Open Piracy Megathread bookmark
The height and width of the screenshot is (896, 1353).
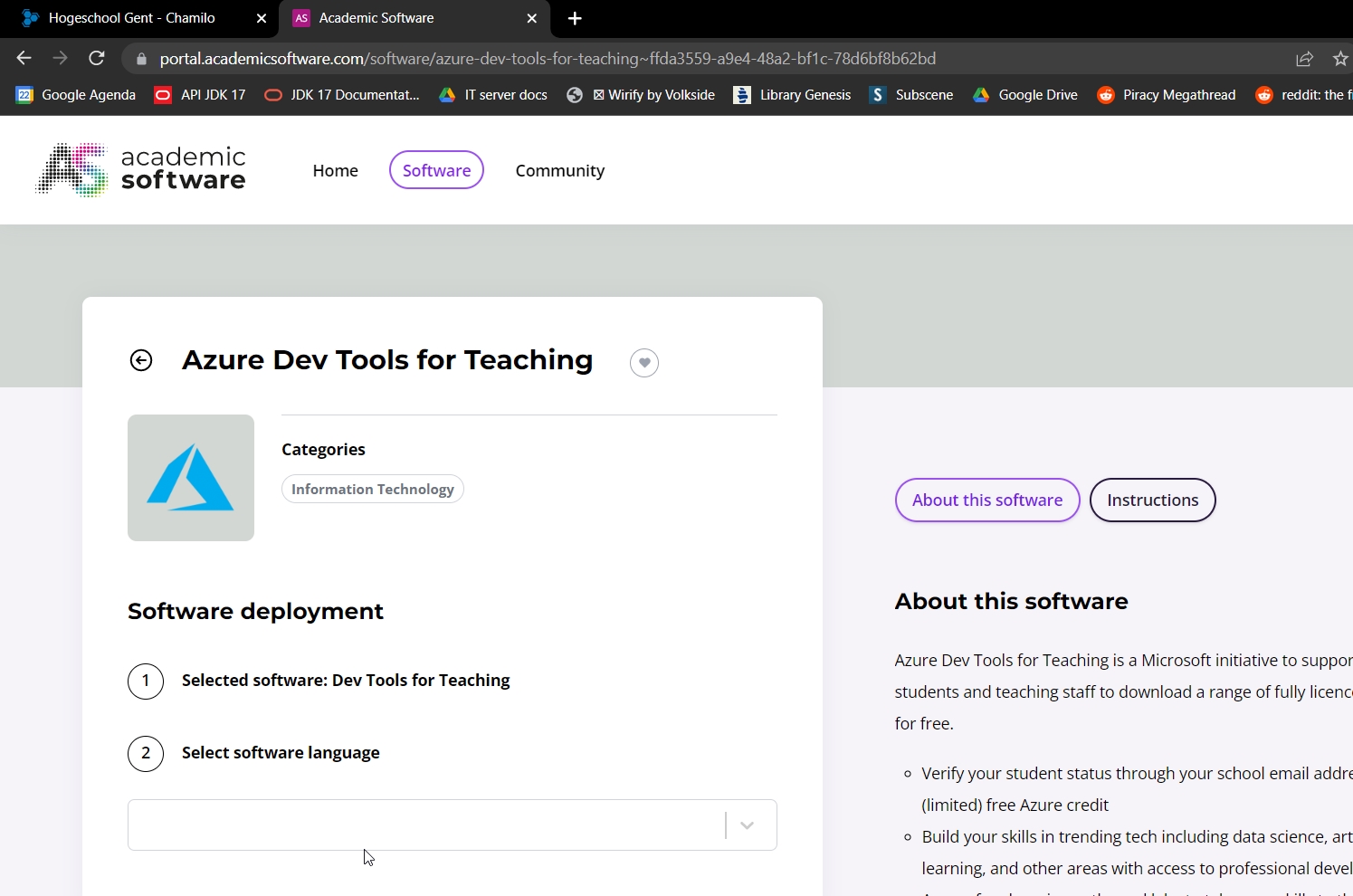point(1167,95)
